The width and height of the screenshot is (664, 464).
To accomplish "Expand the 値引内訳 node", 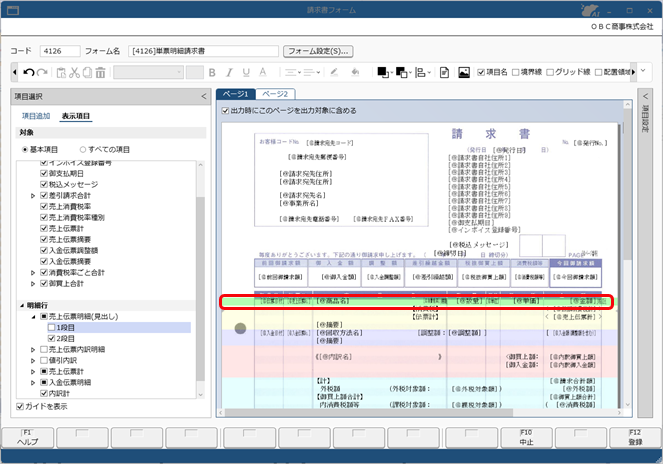I will click(33, 361).
